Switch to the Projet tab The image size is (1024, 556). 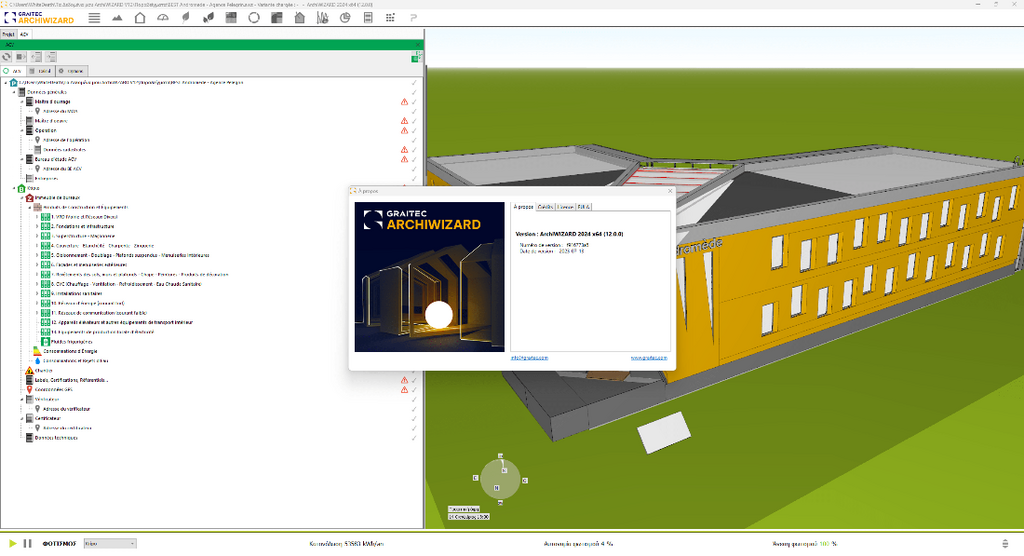click(8, 34)
